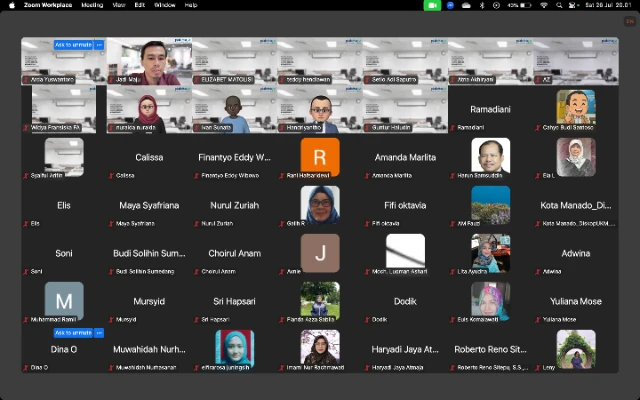Screen dimensions: 640x400
Task: Click the 'Guntur Halutin' name label
Action: 391,128
